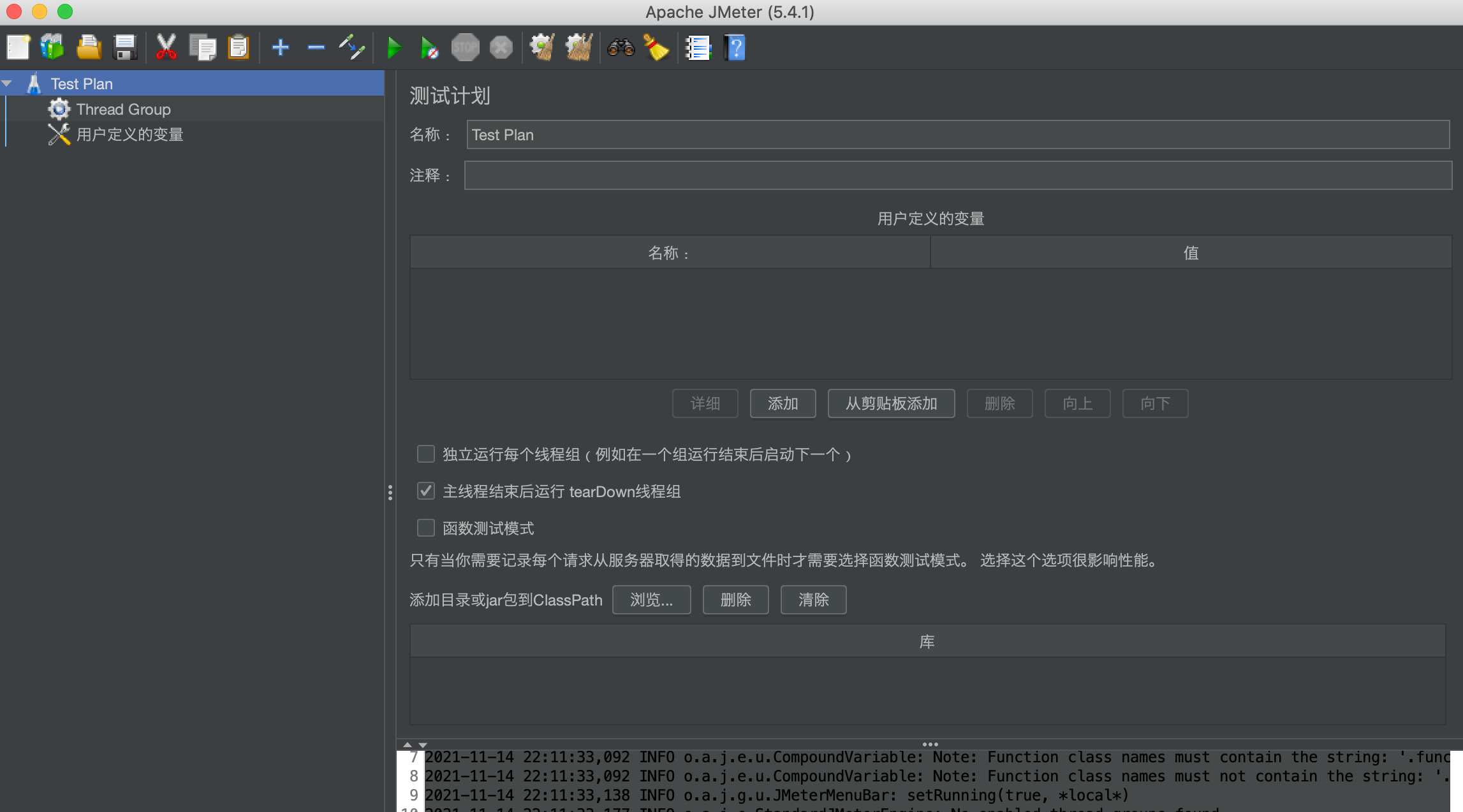
Task: Click the 从剪贴板添加 button
Action: (891, 403)
